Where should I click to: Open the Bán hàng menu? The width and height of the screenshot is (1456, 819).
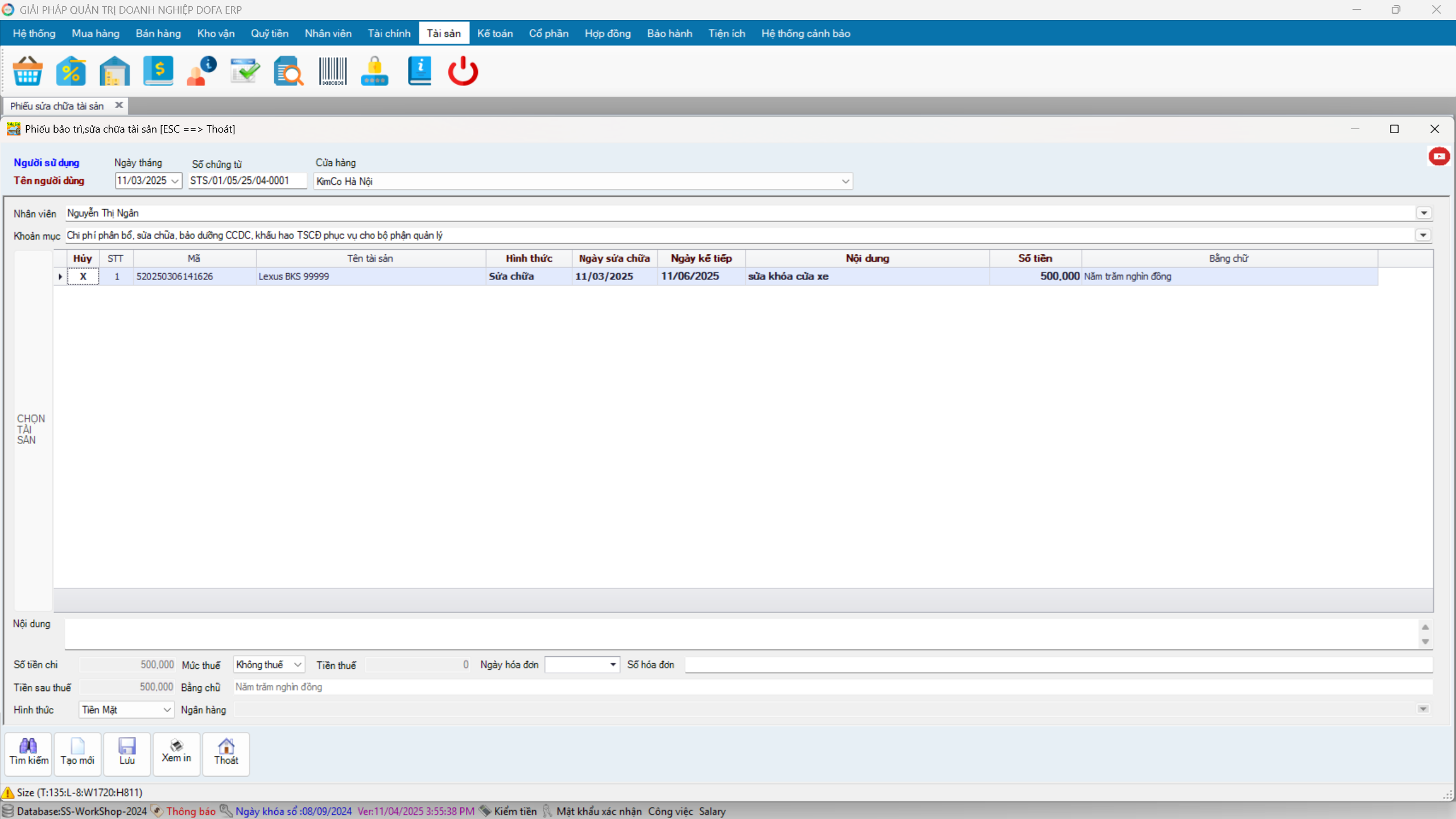click(158, 33)
